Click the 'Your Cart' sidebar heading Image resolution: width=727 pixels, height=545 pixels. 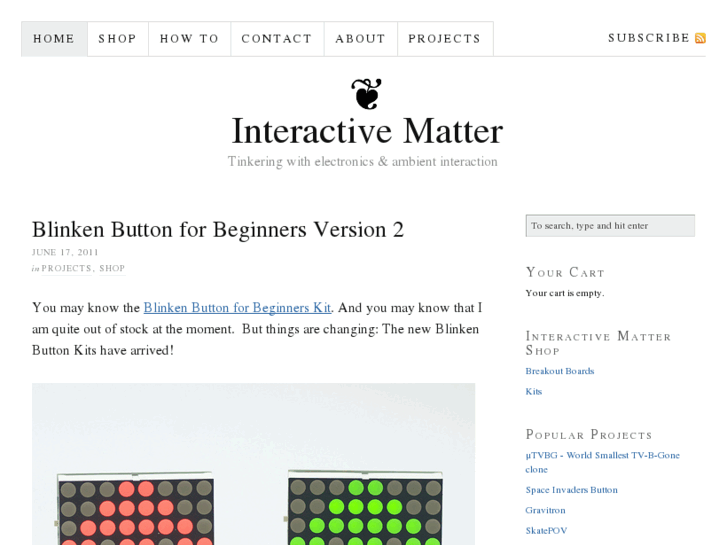coord(565,272)
